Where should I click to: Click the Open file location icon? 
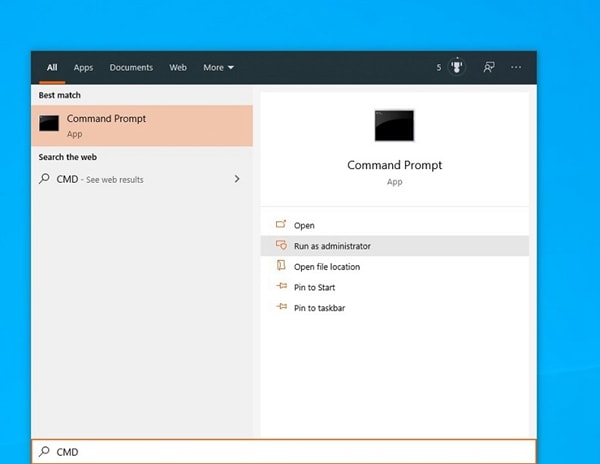[x=281, y=265]
